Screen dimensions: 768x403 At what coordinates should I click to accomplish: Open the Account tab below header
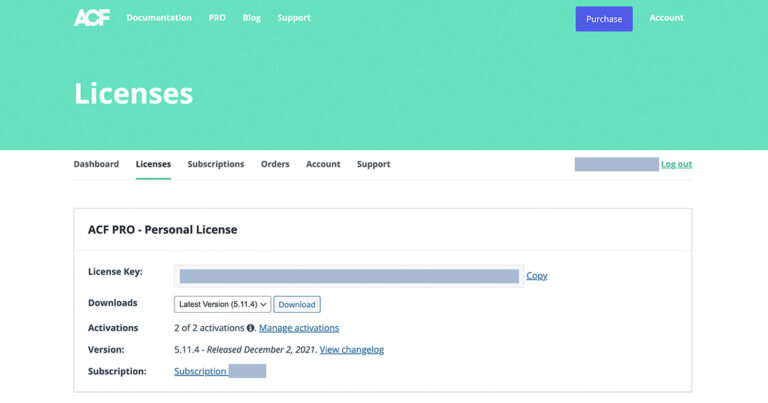click(323, 164)
